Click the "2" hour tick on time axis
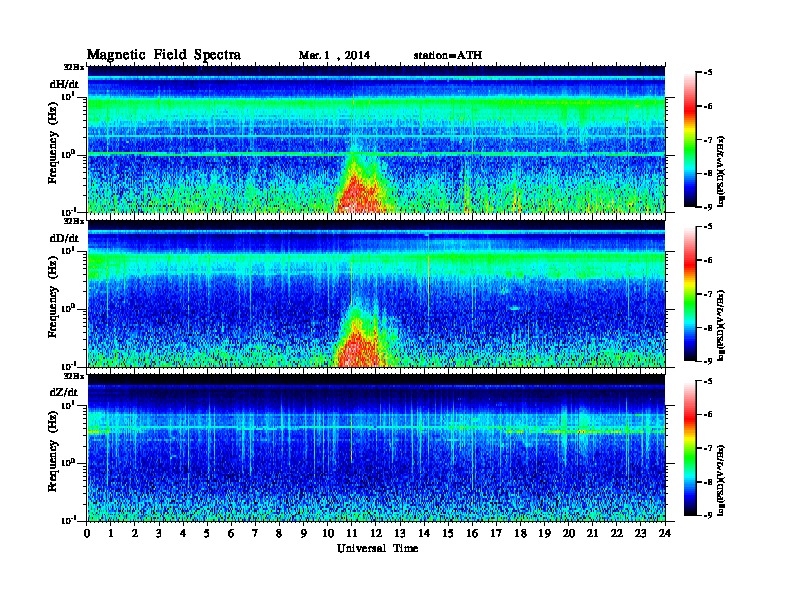The image size is (792, 612). pyautogui.click(x=135, y=534)
